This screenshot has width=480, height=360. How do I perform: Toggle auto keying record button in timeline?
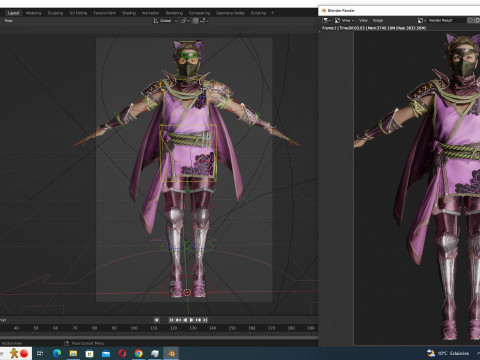(156, 320)
